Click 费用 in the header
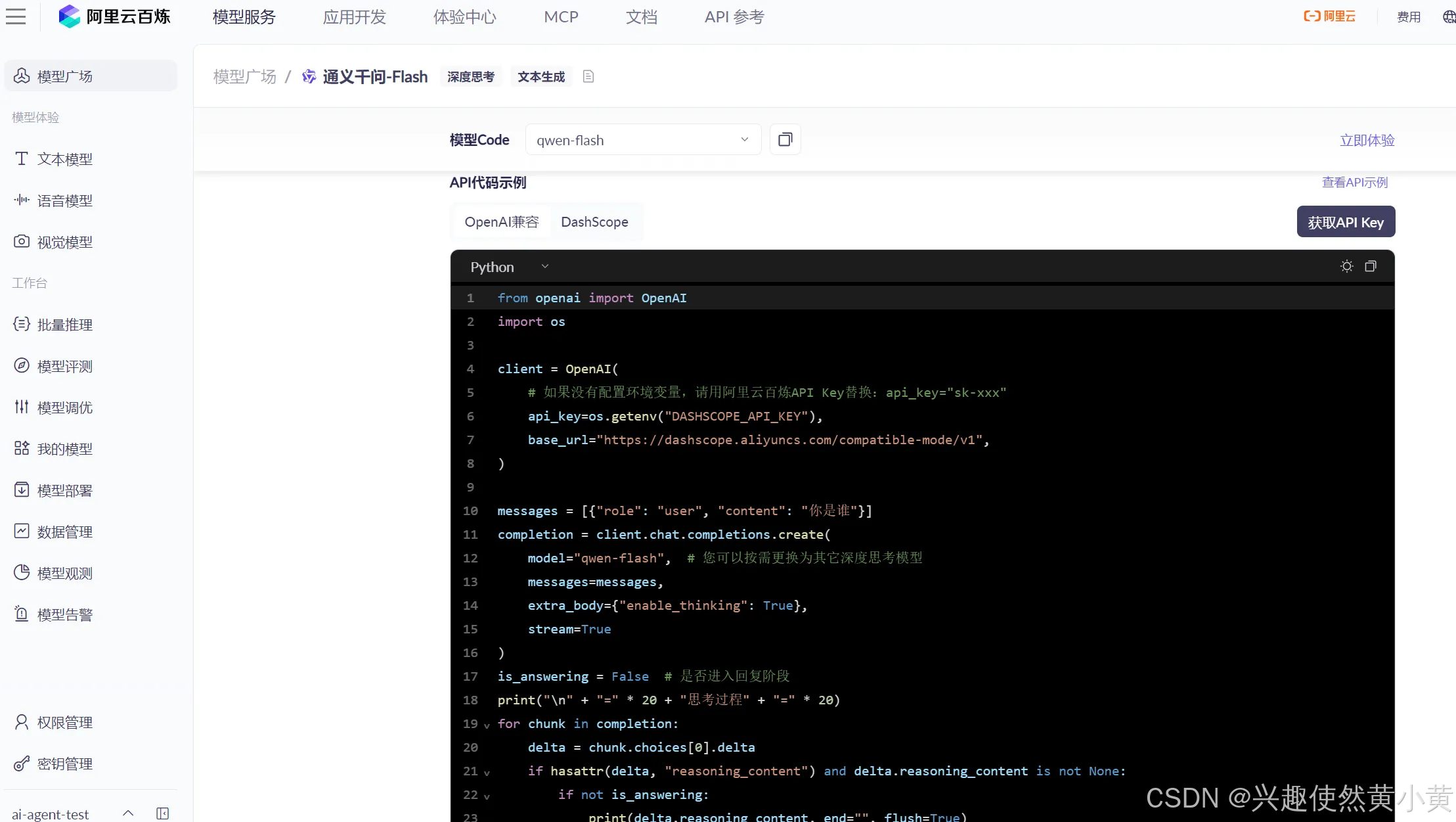The image size is (1456, 822). click(1409, 16)
